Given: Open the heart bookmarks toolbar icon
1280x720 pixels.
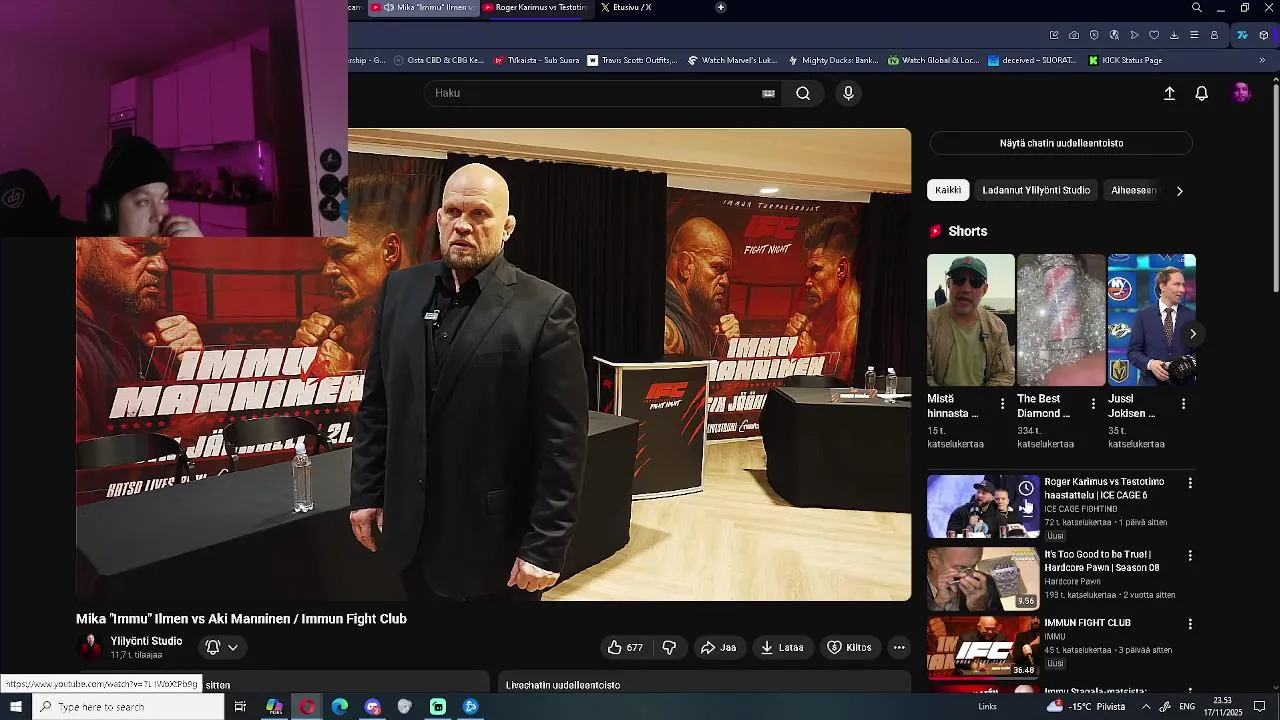Looking at the screenshot, I should pyautogui.click(x=1154, y=35).
